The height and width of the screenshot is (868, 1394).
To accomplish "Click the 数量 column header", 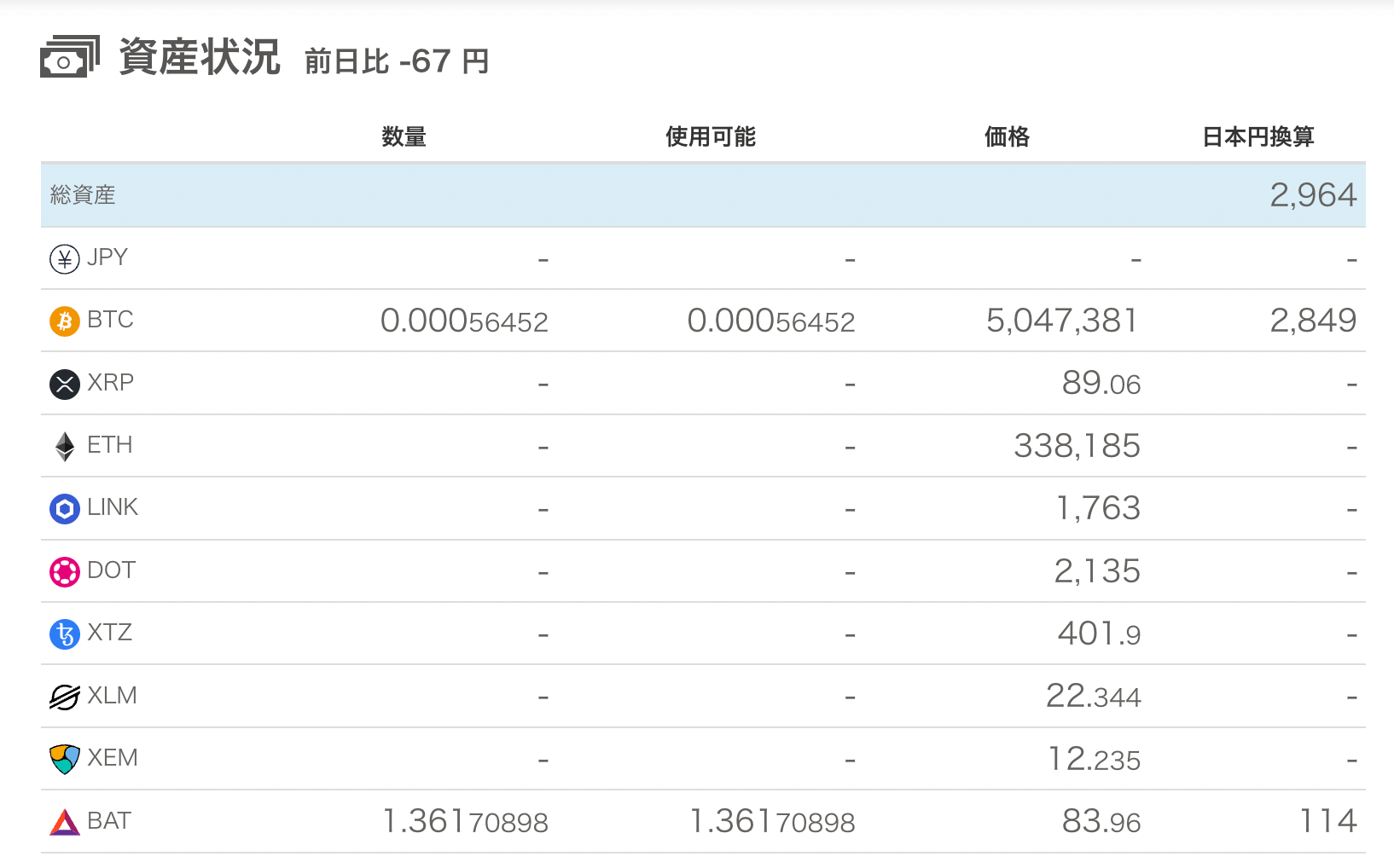I will tap(404, 136).
